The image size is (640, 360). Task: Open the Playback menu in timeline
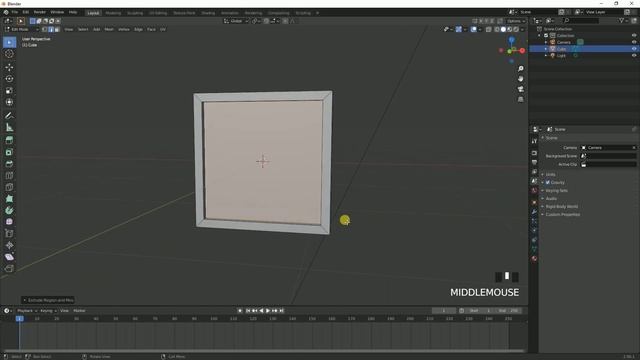(26, 311)
